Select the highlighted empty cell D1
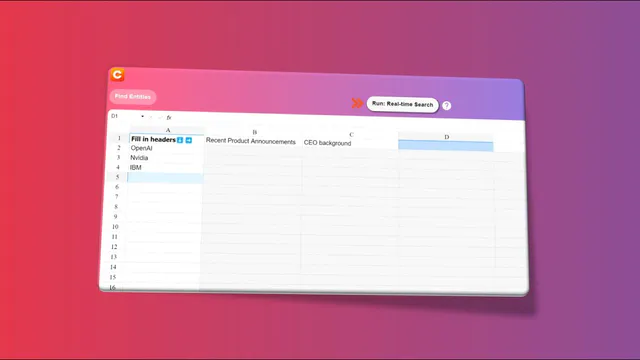The image size is (640, 360). pos(446,146)
